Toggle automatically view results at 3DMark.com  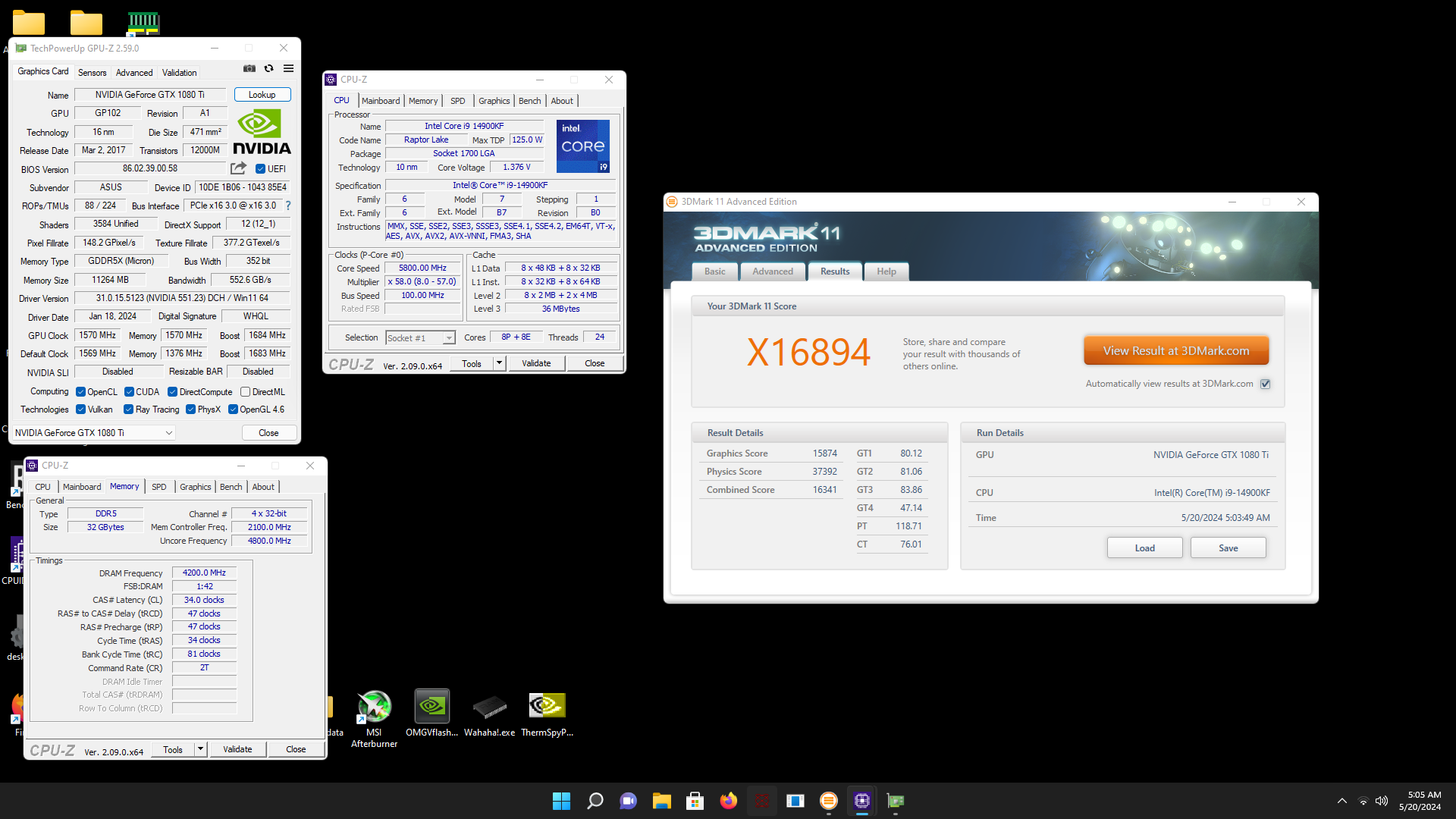click(x=1265, y=384)
